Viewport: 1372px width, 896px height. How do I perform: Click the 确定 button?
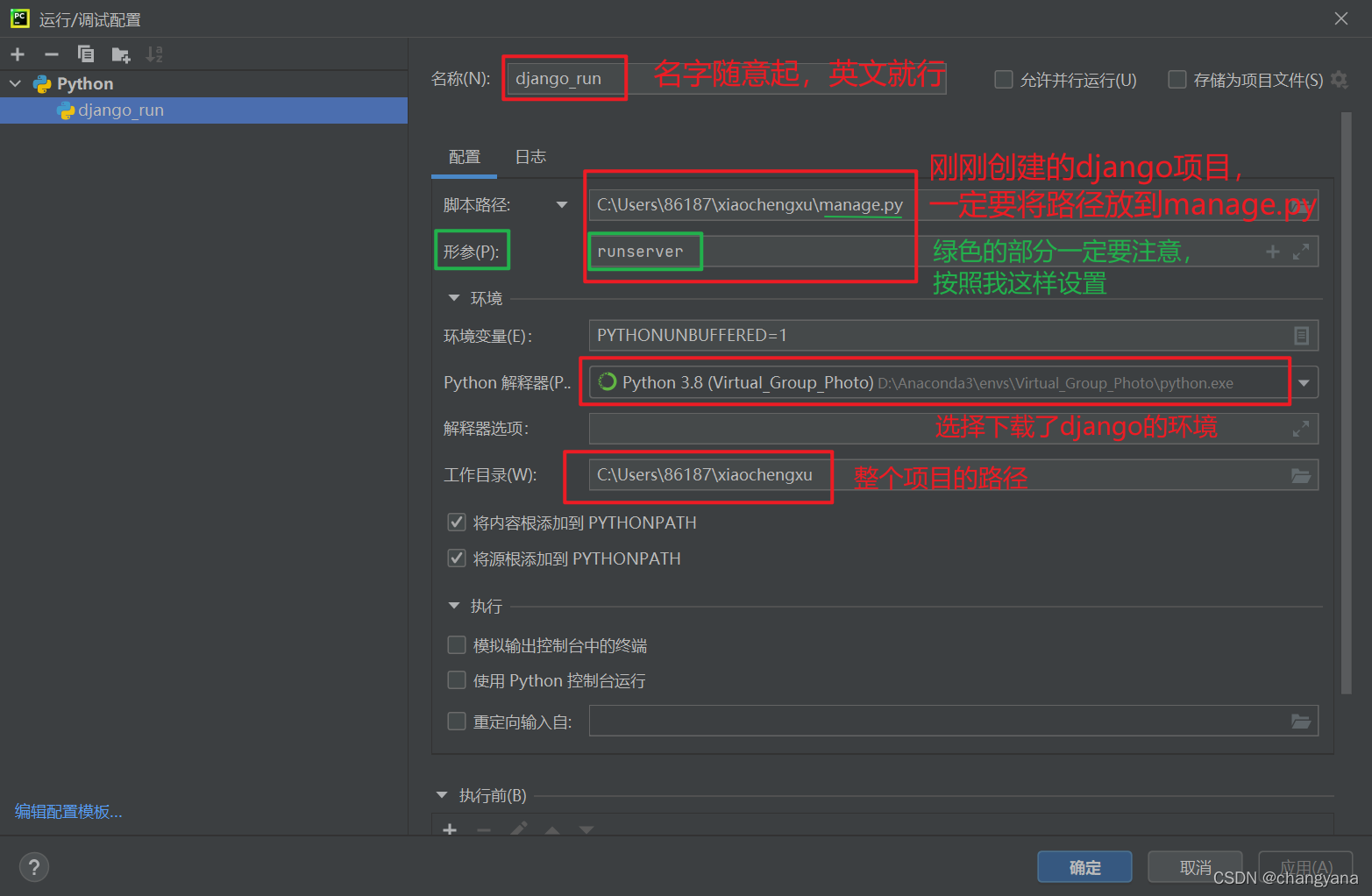pyautogui.click(x=1084, y=867)
